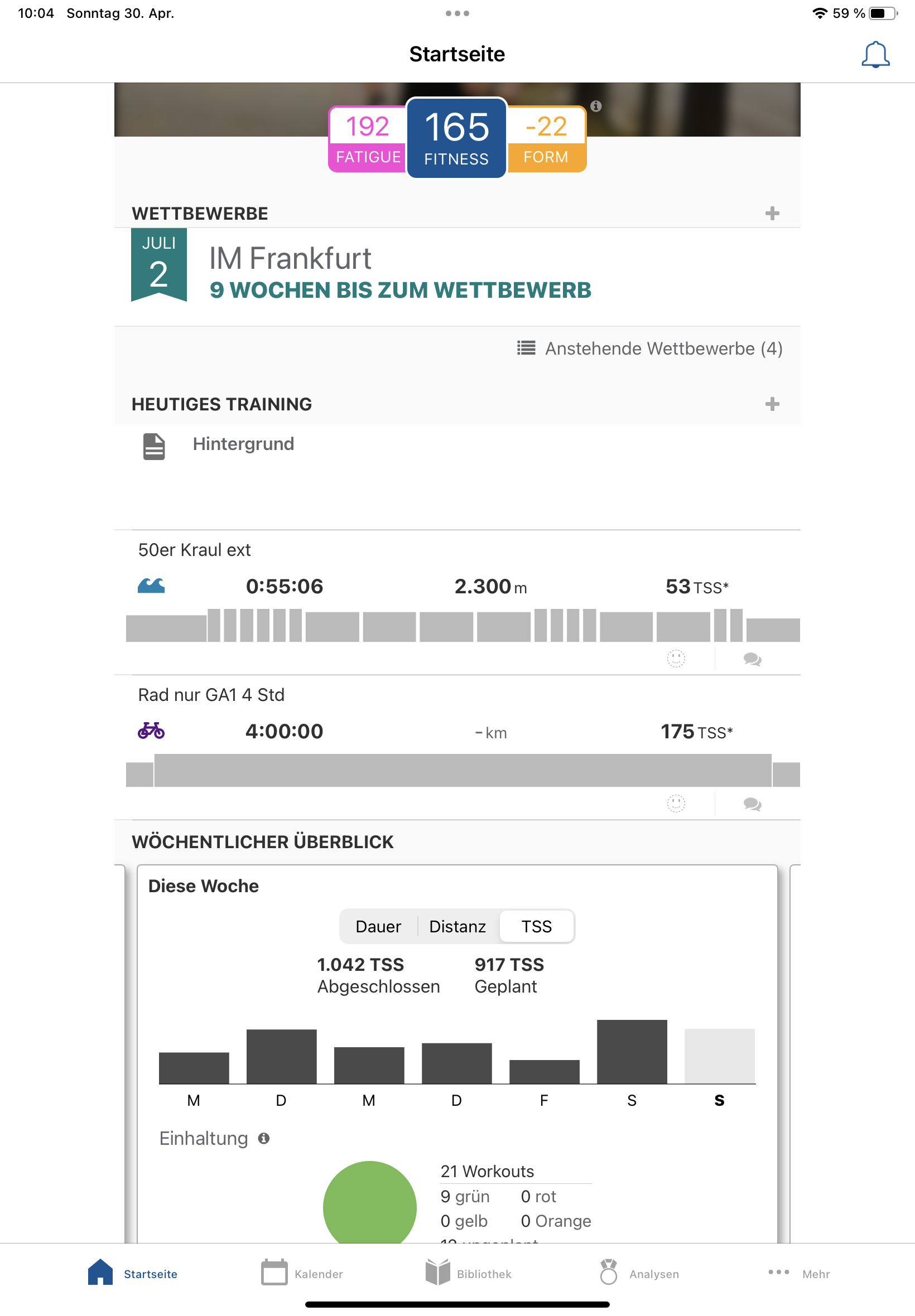Image resolution: width=915 pixels, height=1316 pixels.
Task: Go to the Kalender tab
Action: click(302, 1273)
